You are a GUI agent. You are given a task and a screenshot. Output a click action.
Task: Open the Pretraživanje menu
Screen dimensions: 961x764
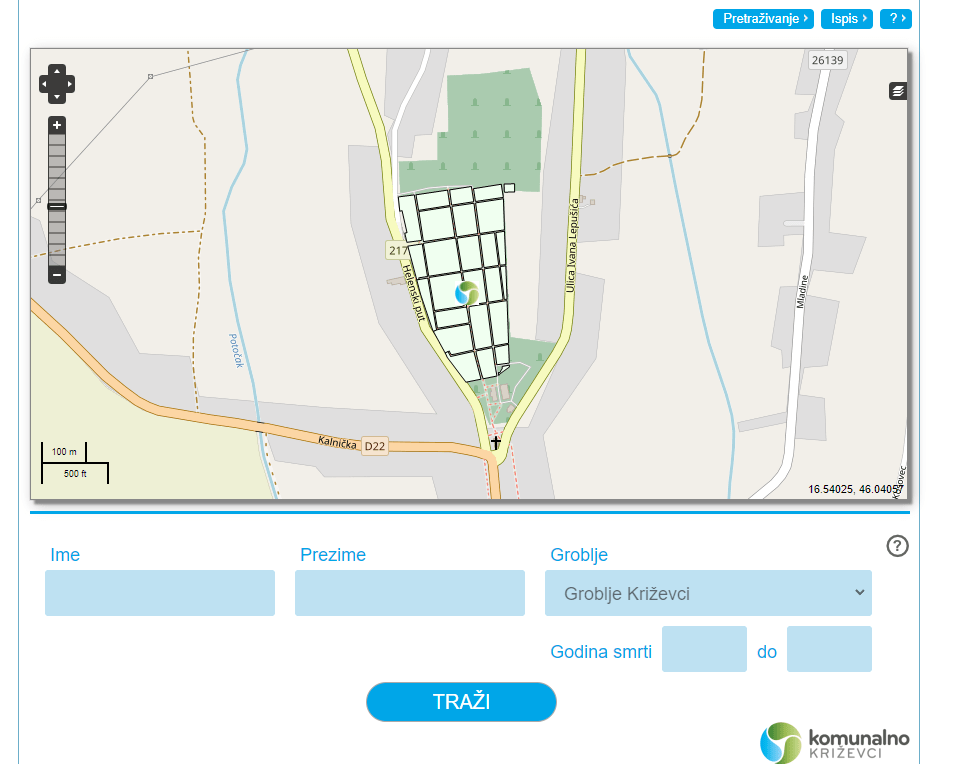(763, 19)
